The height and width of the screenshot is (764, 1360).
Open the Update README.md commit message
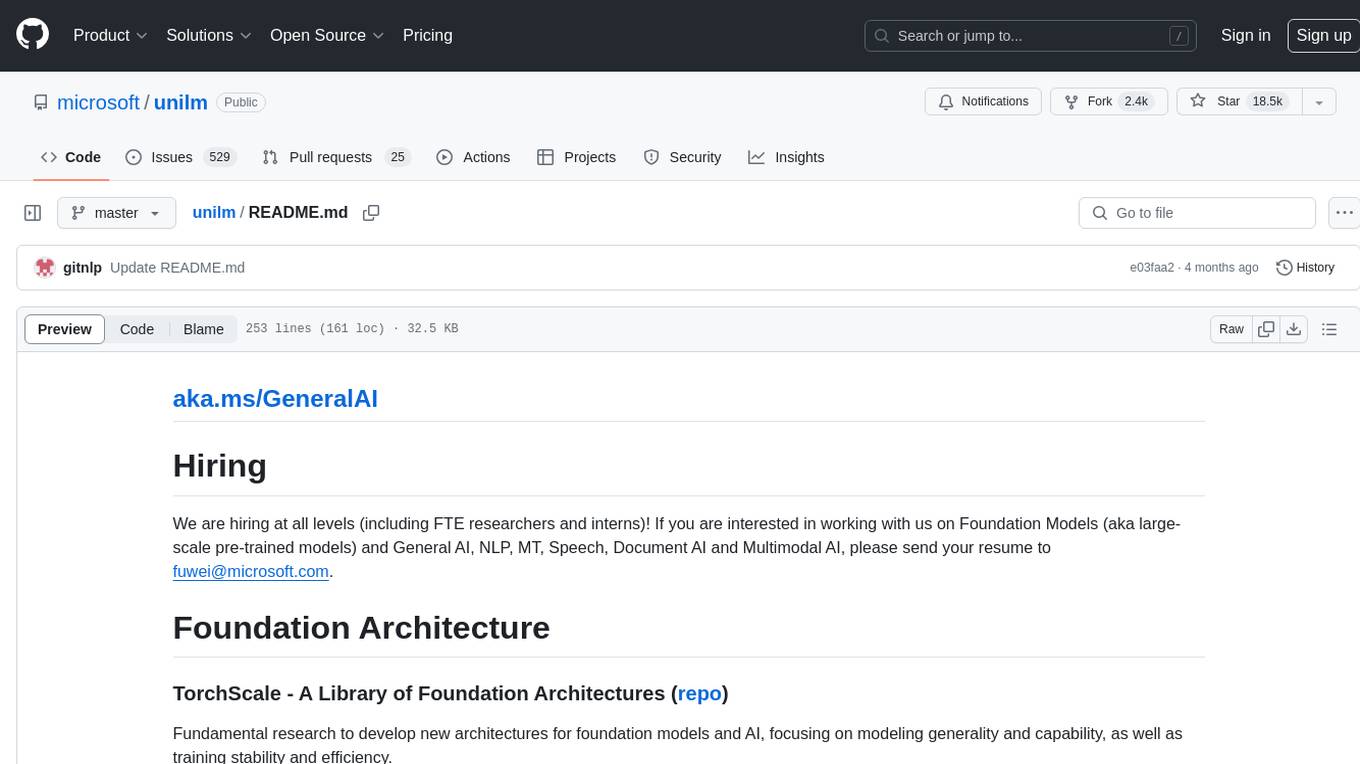click(x=177, y=267)
